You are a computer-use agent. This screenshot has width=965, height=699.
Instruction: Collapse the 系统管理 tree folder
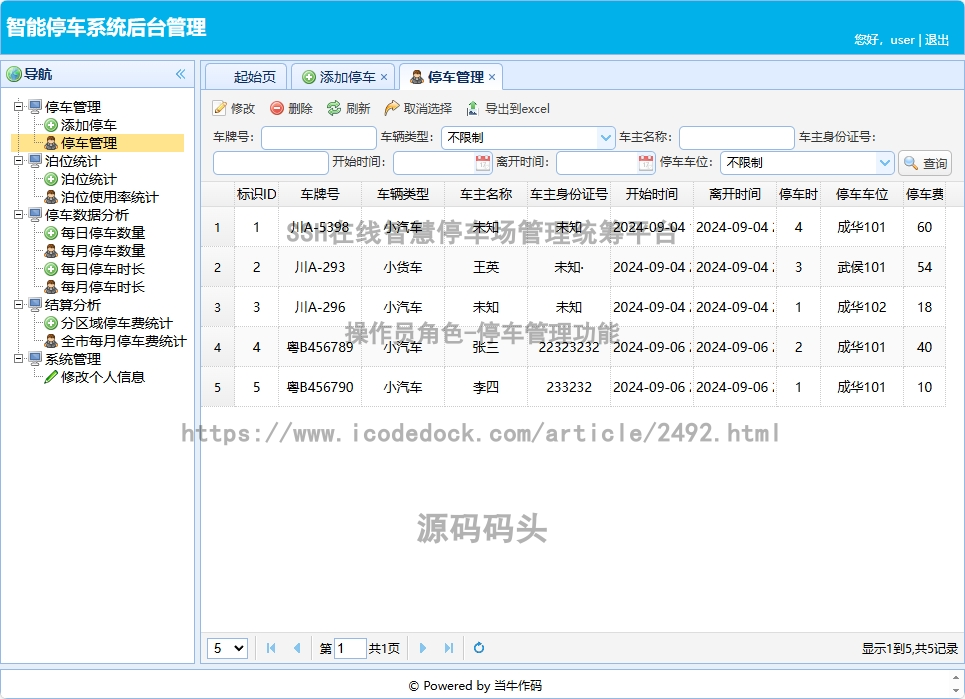tap(19, 359)
